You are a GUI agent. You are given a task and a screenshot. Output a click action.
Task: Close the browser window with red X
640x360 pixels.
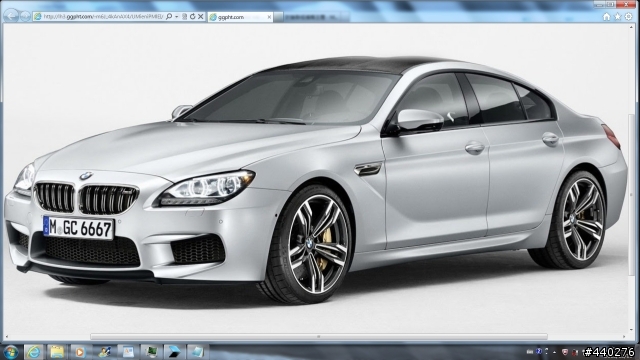pos(626,4)
